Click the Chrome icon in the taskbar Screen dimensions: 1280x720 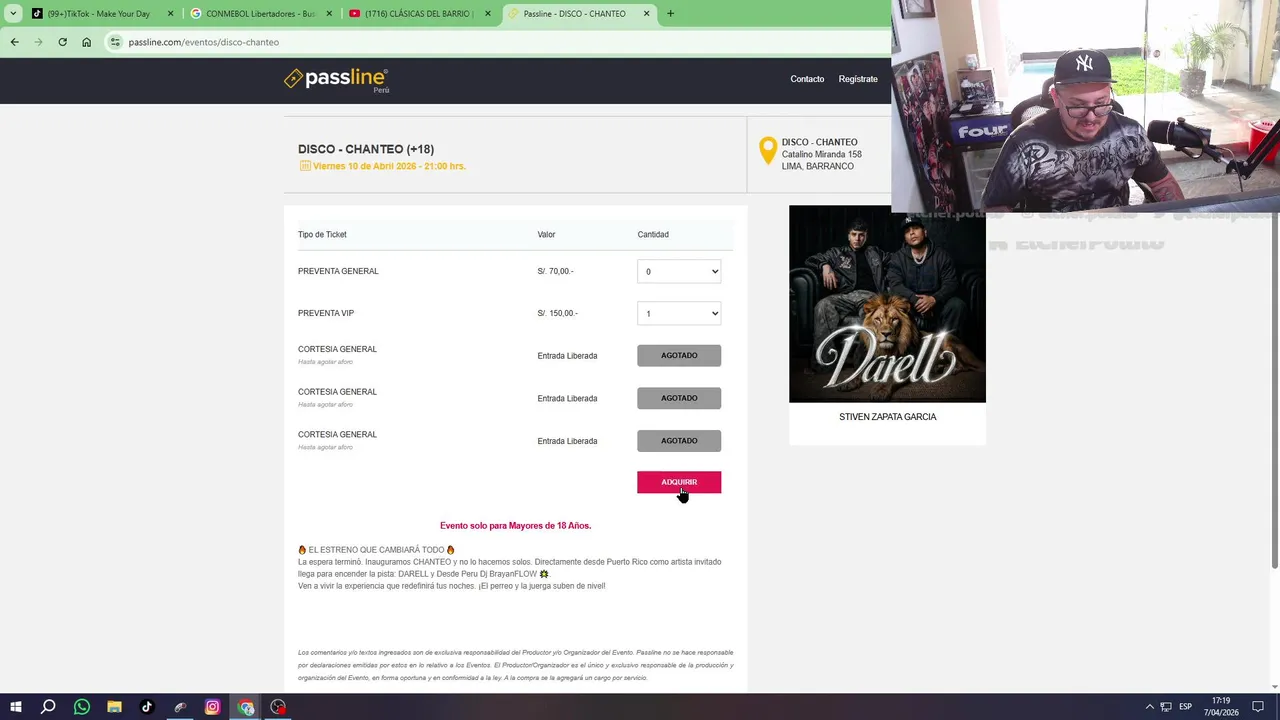click(x=245, y=707)
